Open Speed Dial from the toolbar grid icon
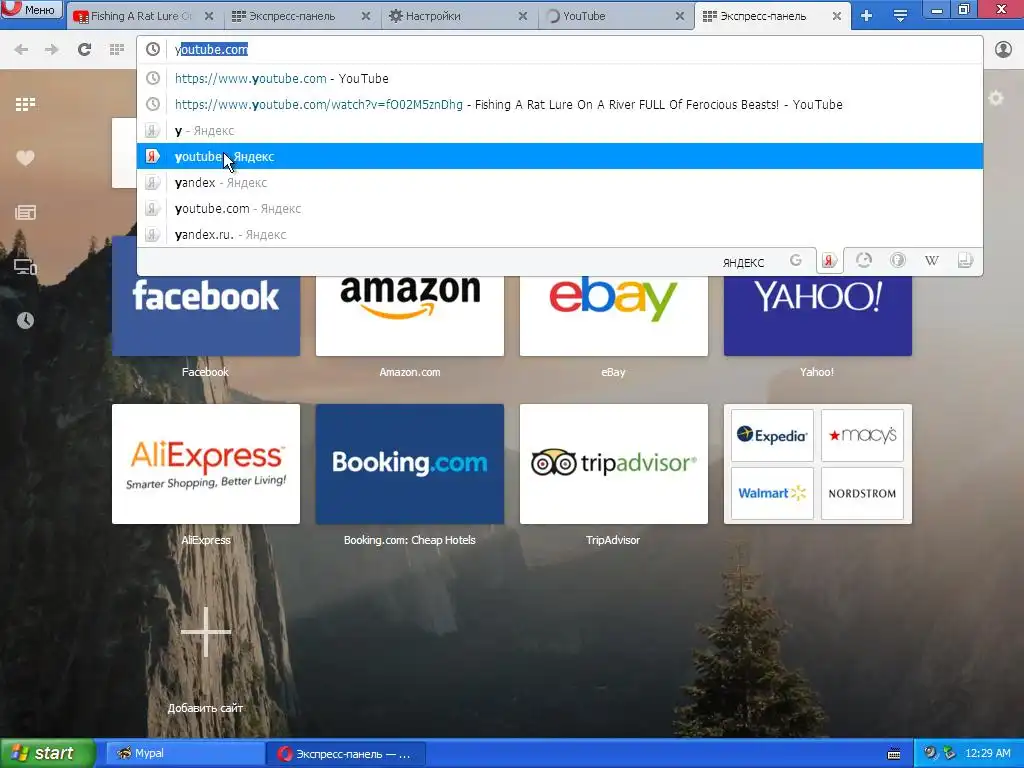Screen dimensions: 1024x768 117,50
